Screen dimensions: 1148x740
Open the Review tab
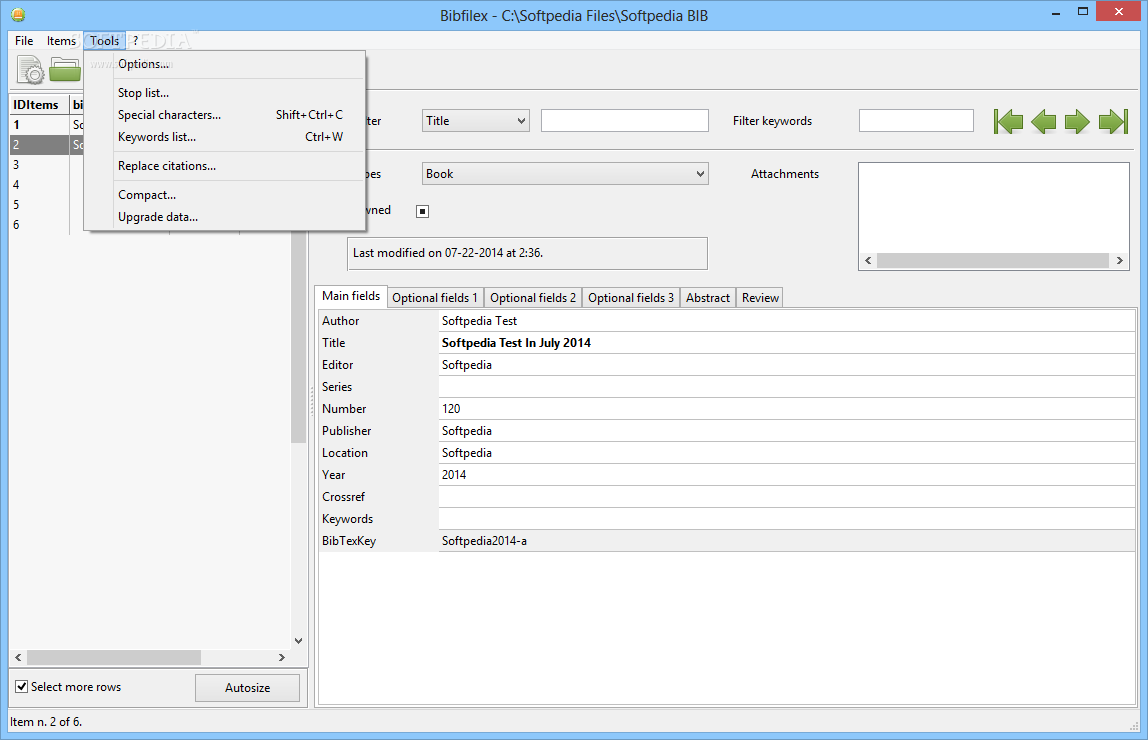(x=760, y=298)
